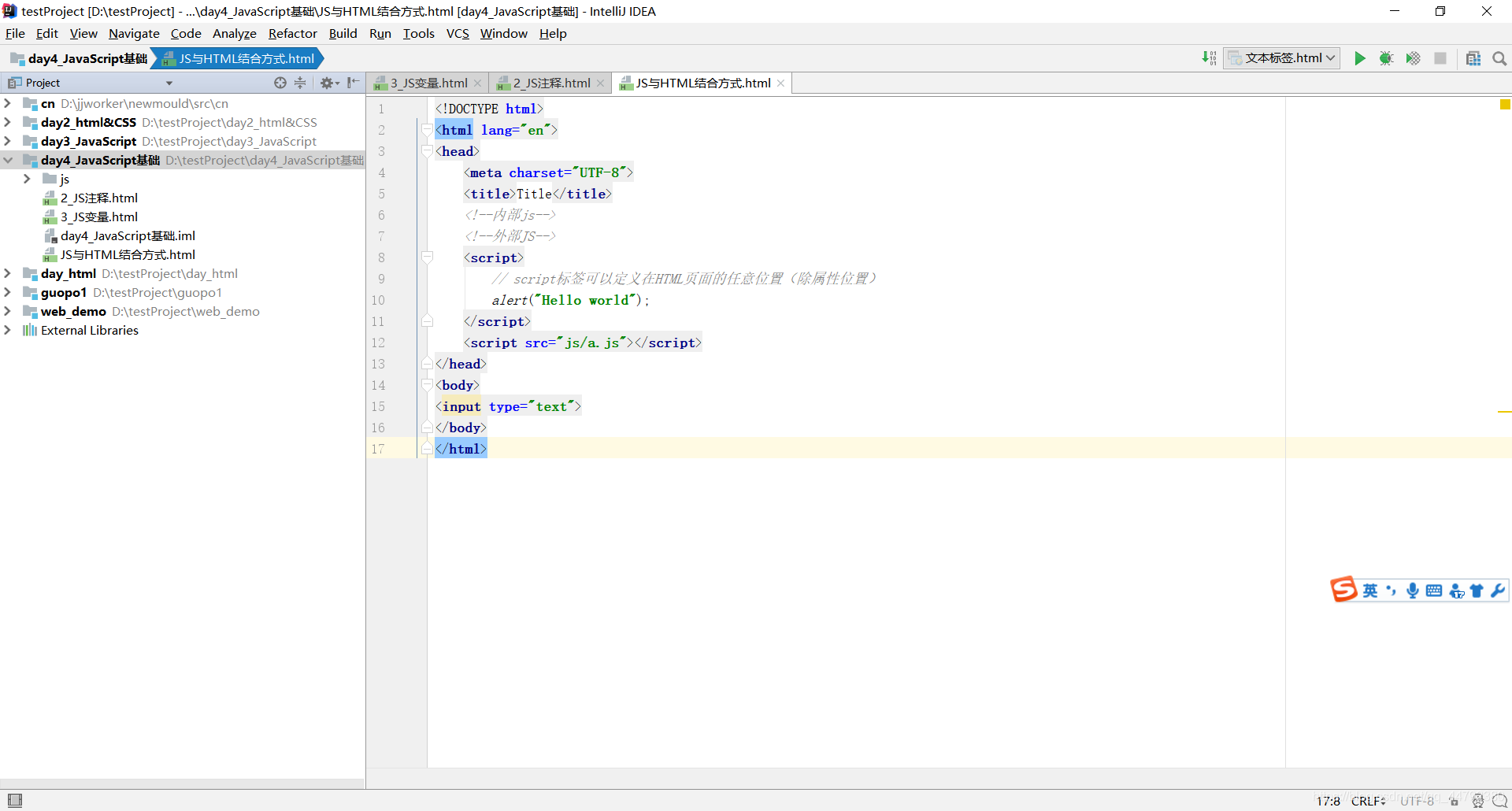Open Project panel settings gear
This screenshot has height=811, width=1512.
point(328,83)
